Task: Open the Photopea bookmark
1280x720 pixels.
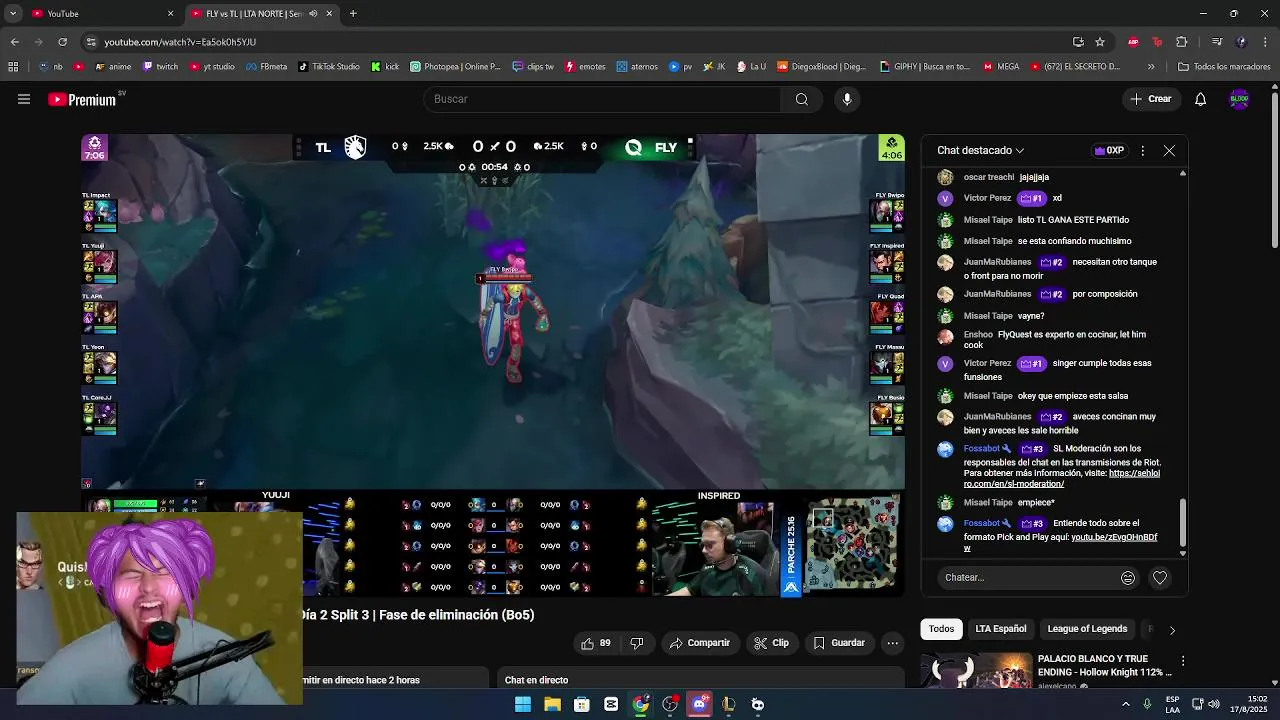Action: click(455, 67)
